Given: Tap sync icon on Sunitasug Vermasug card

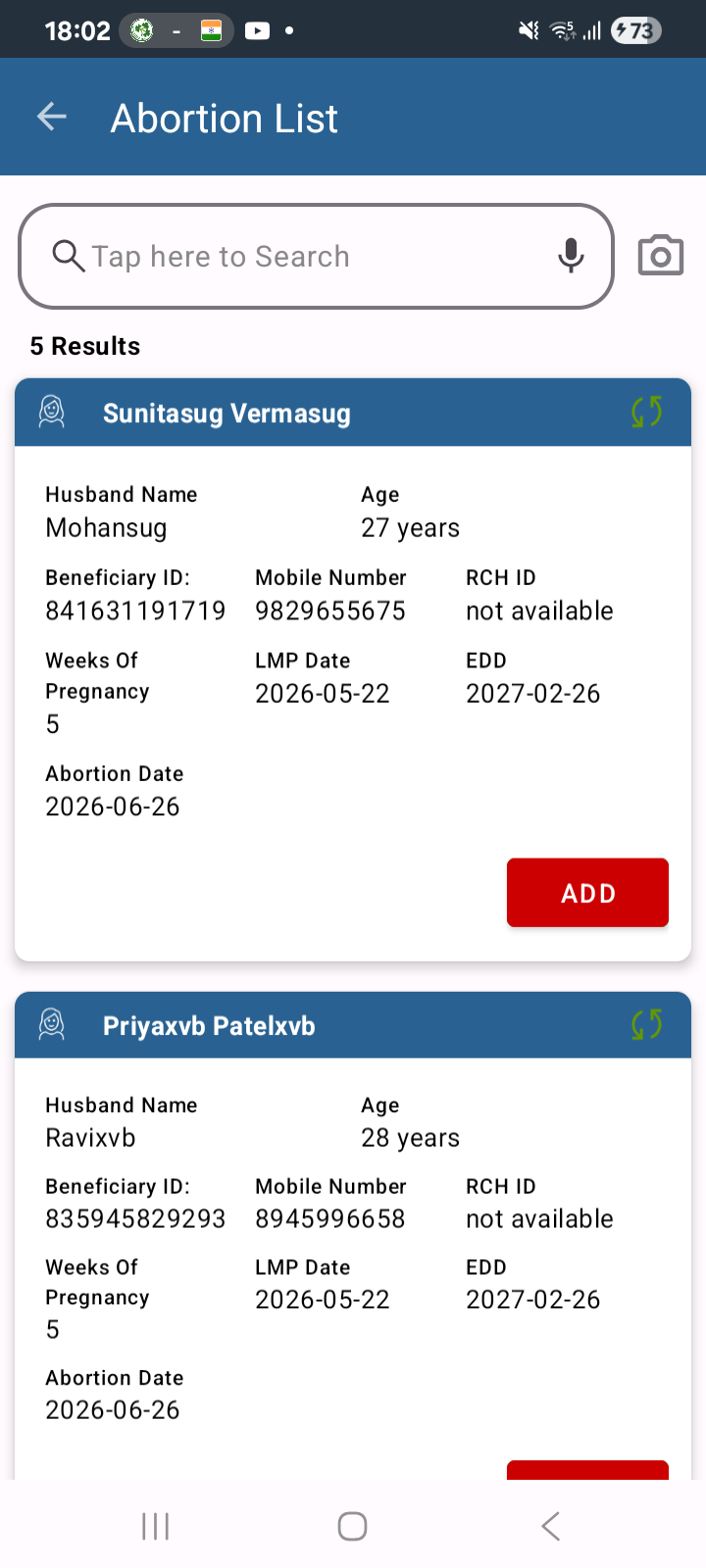Looking at the screenshot, I should click(646, 413).
